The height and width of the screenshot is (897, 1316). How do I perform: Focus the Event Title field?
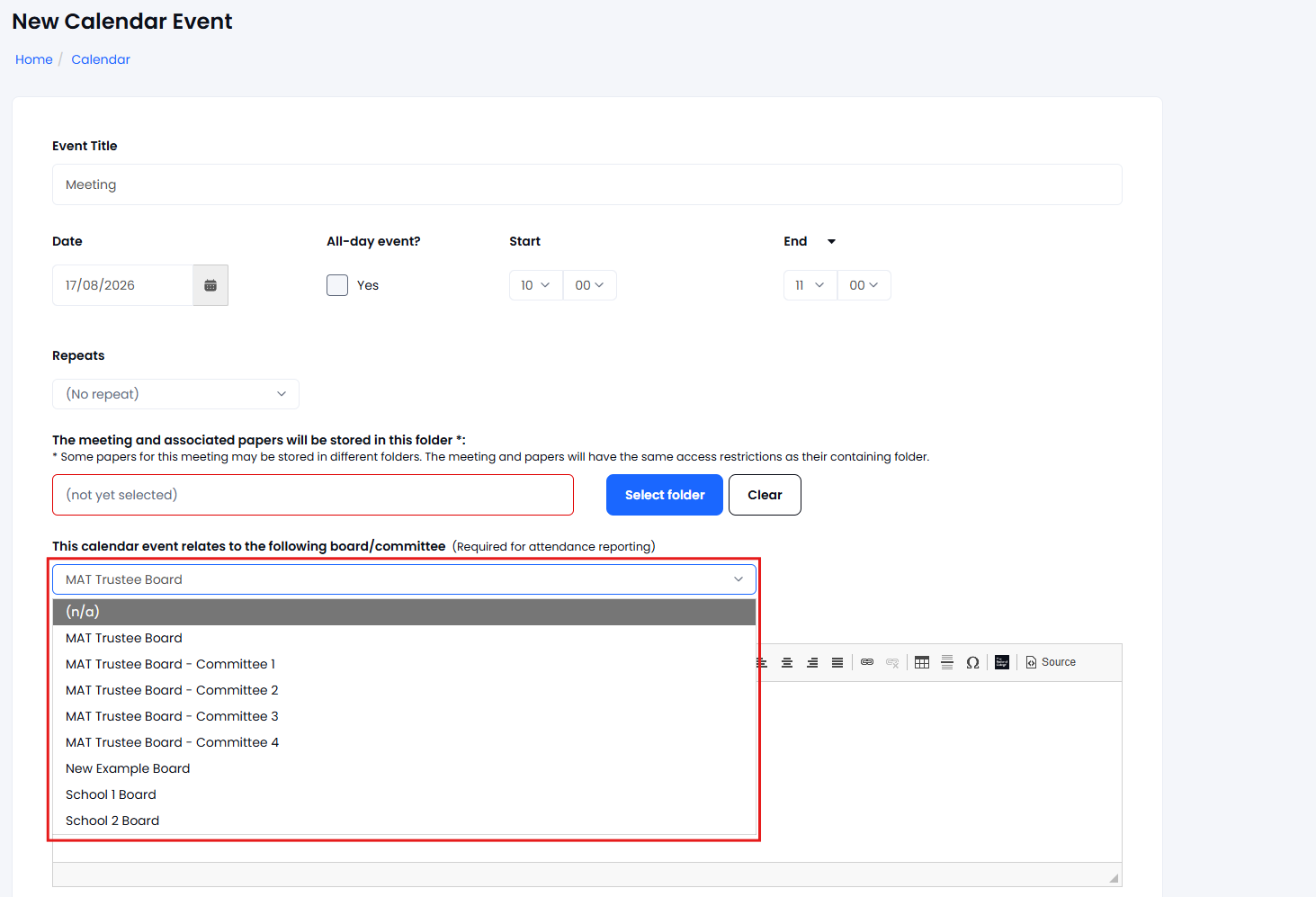point(587,184)
